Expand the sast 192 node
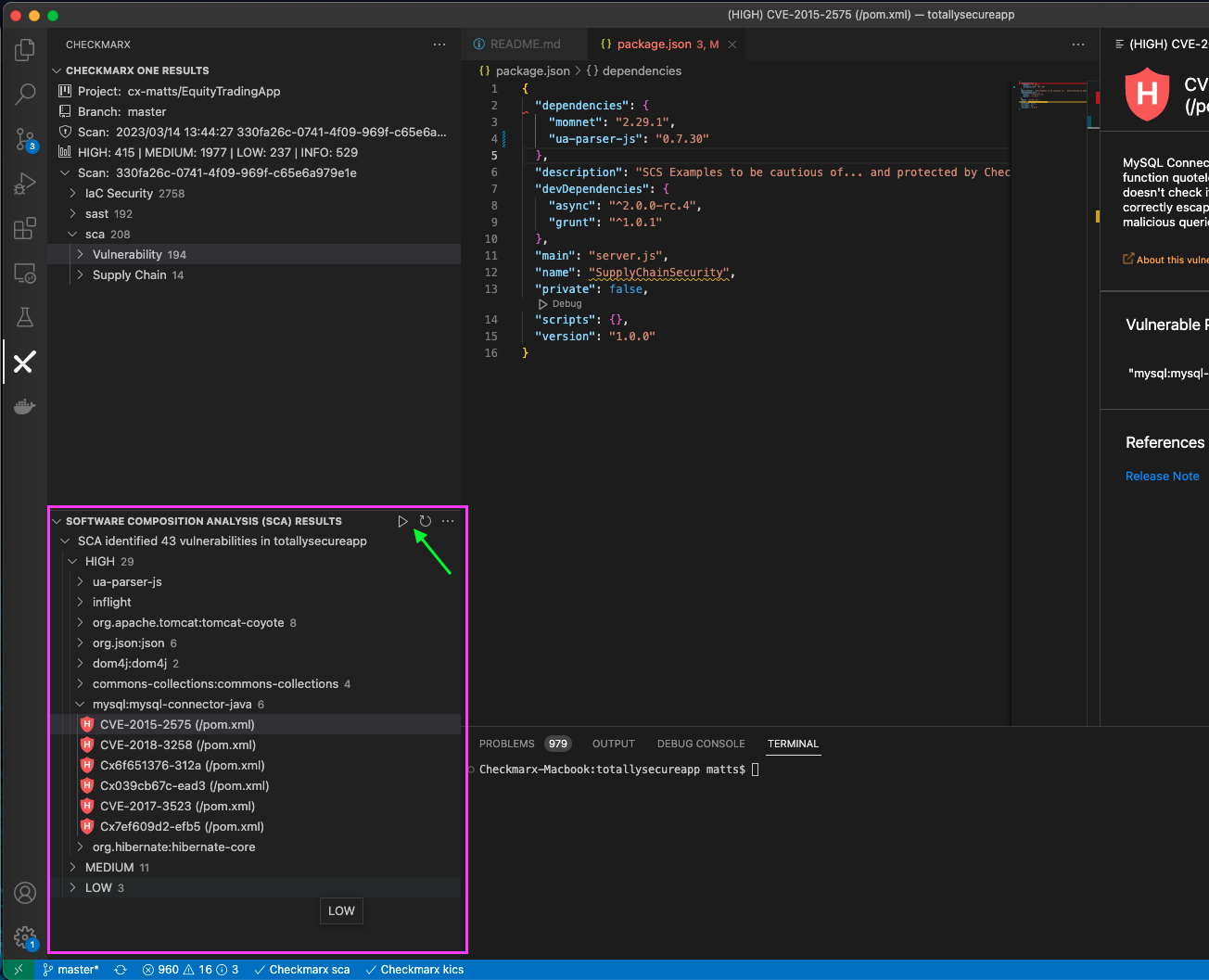 tap(72, 213)
